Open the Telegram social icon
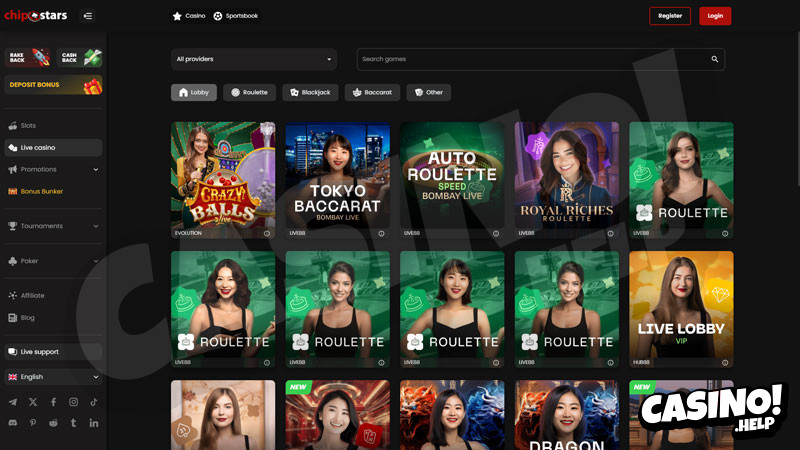The width and height of the screenshot is (800, 450). [13, 402]
